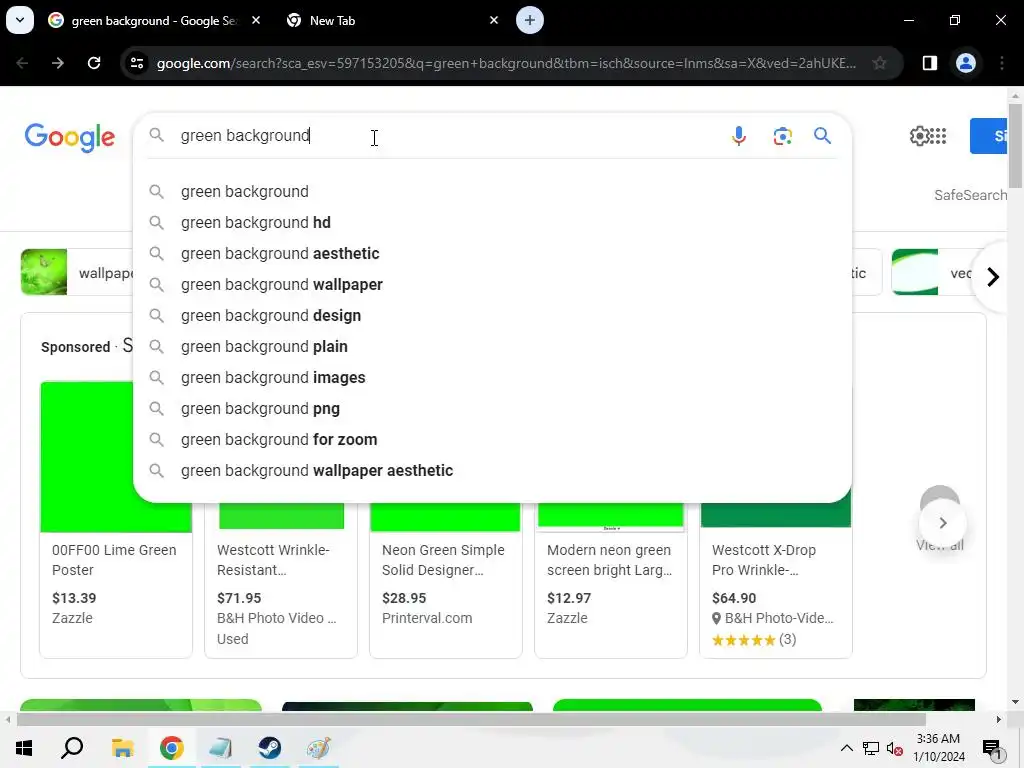The height and width of the screenshot is (768, 1024).
Task: Open 00FF00 Lime Green Poster product
Action: 114,560
